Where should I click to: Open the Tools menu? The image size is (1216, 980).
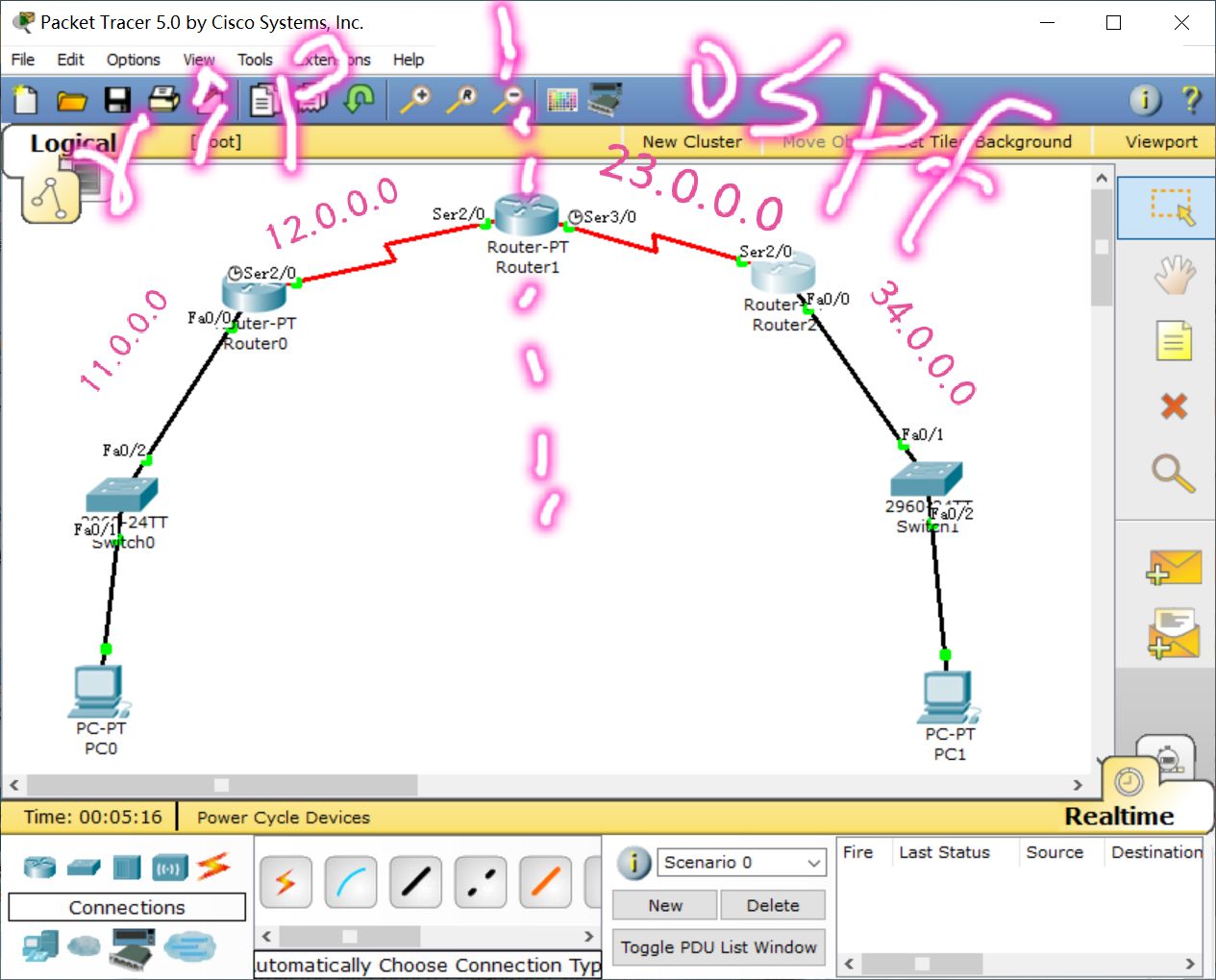pos(254,60)
